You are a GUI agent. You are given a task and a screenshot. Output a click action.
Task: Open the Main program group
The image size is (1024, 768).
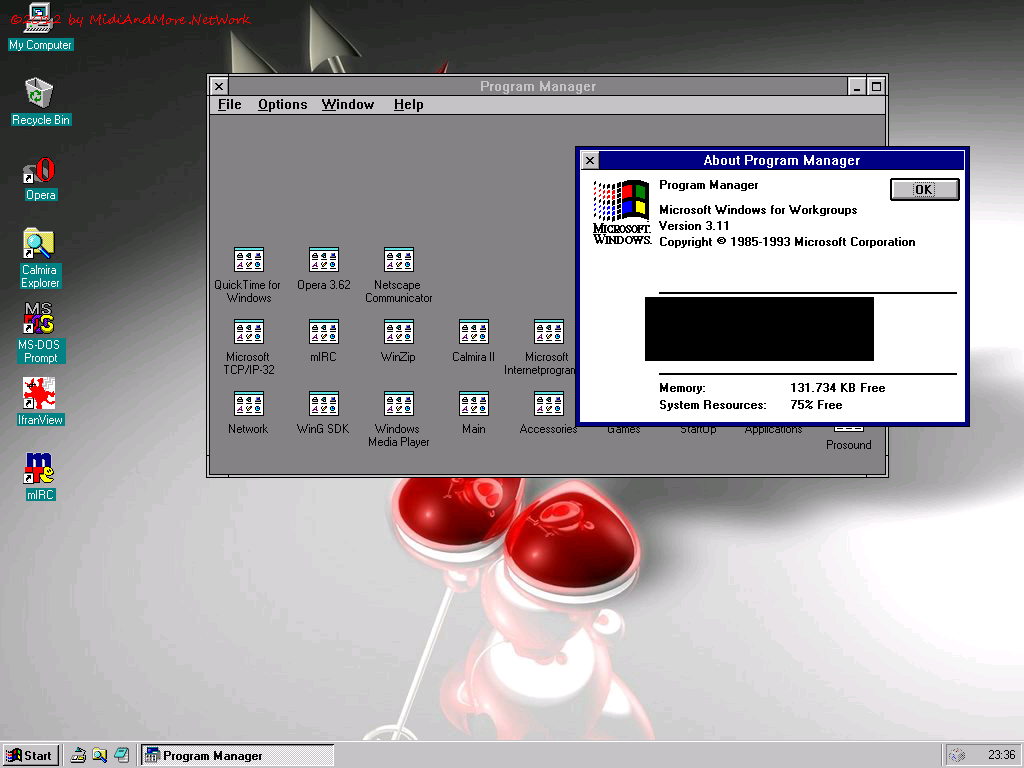point(473,404)
